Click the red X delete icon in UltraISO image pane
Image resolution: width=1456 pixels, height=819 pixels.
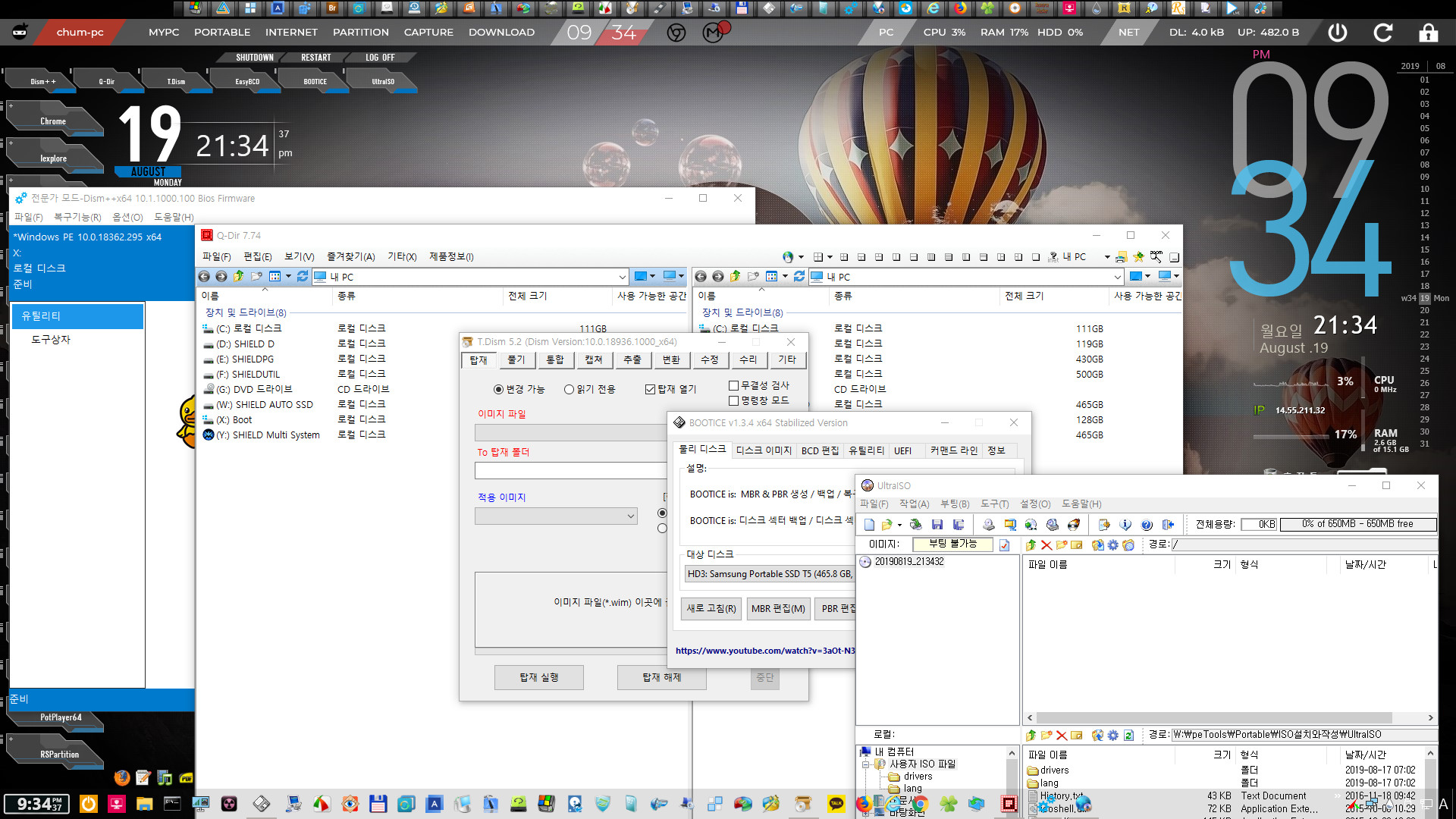1046,544
